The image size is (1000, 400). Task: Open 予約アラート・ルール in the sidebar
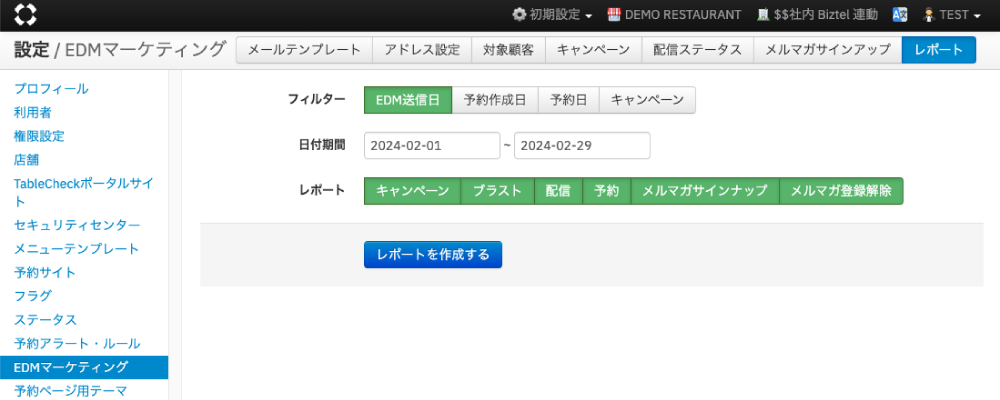[77, 343]
